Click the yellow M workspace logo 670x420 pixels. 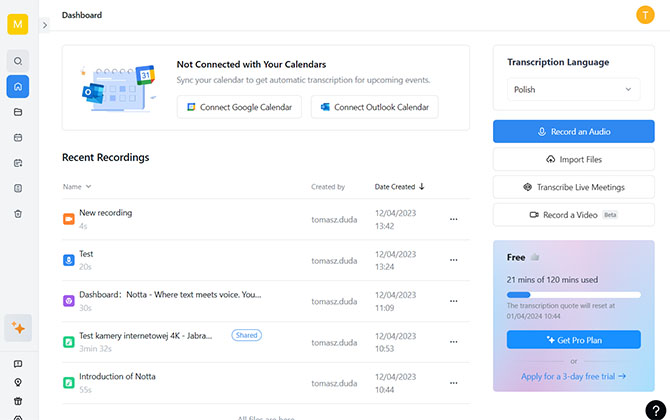point(18,24)
